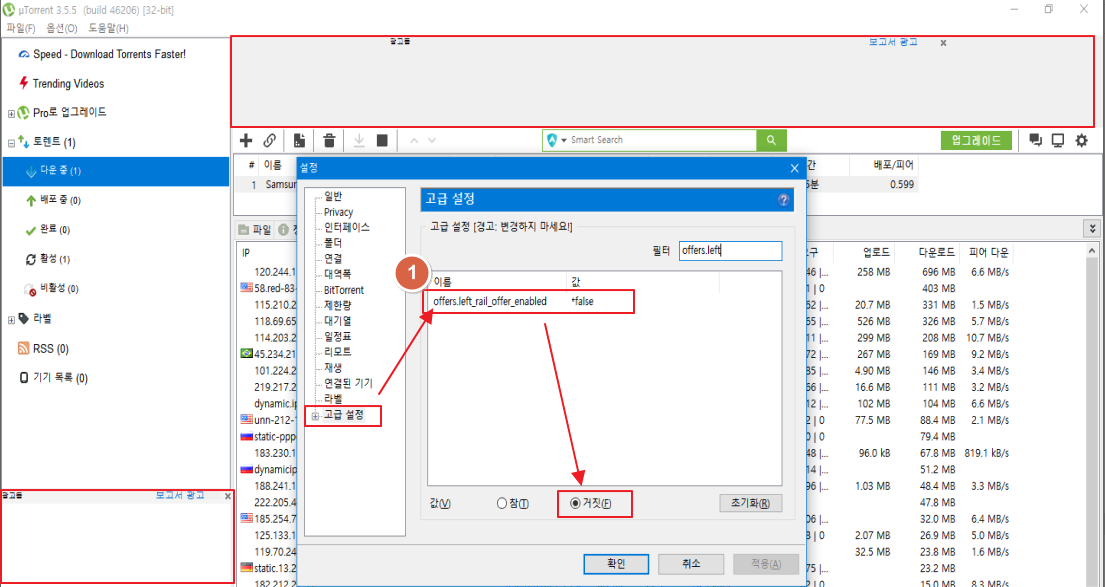Viewport: 1105px width, 587px height.
Task: Select 일정표 in settings tree
Action: (338, 336)
